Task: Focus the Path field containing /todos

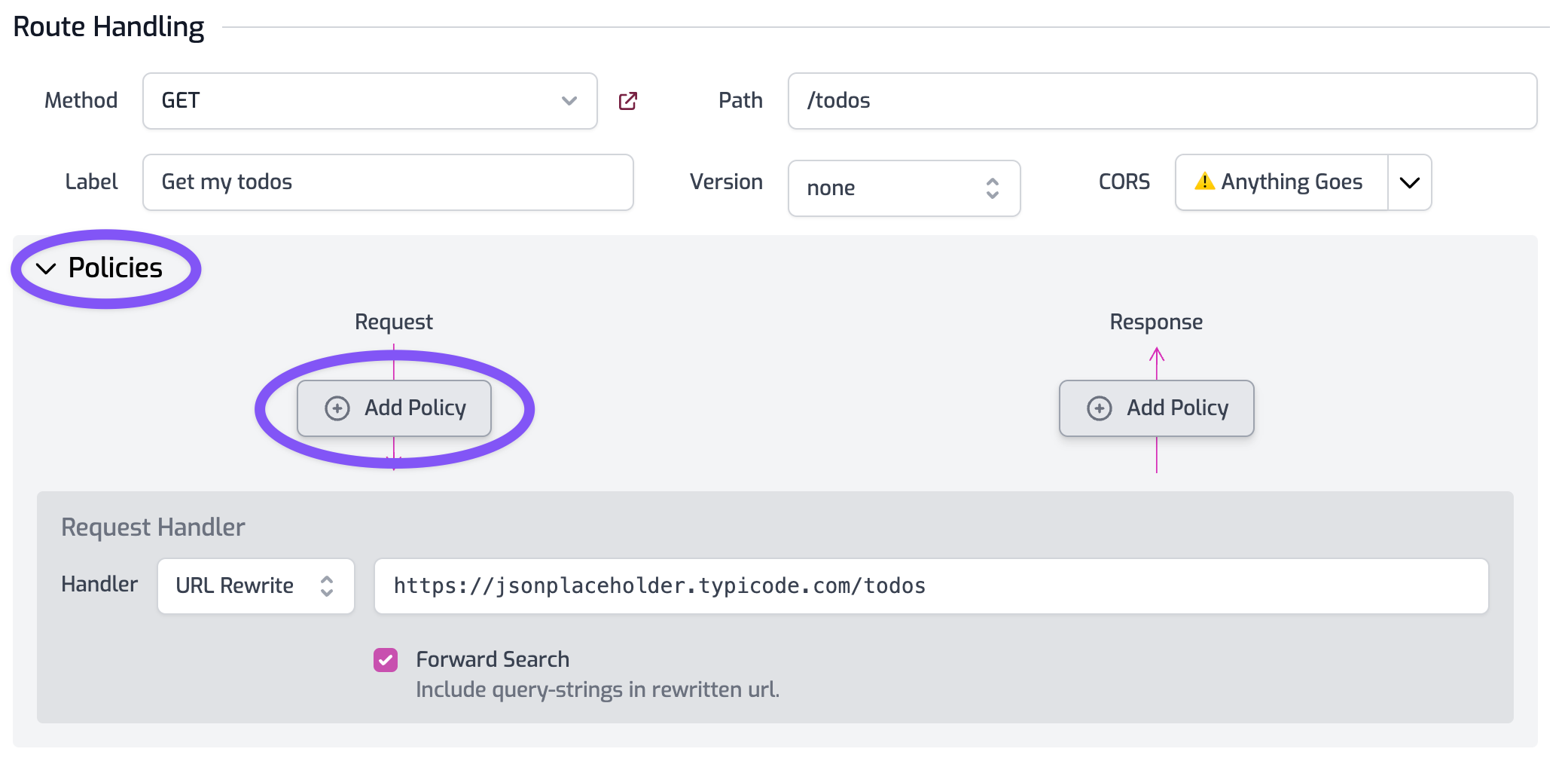Action: pyautogui.click(x=1161, y=101)
